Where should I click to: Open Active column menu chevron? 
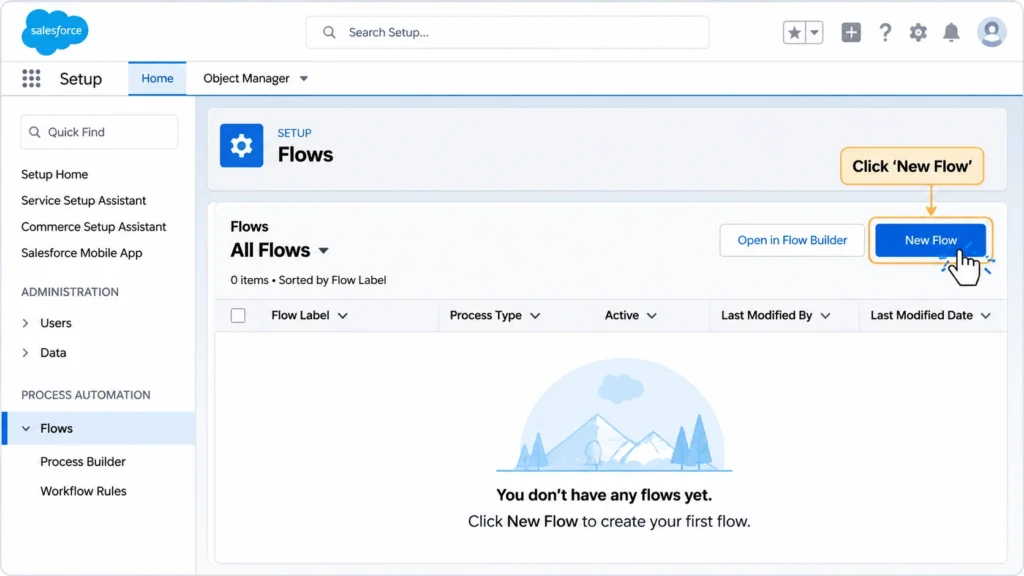point(652,316)
